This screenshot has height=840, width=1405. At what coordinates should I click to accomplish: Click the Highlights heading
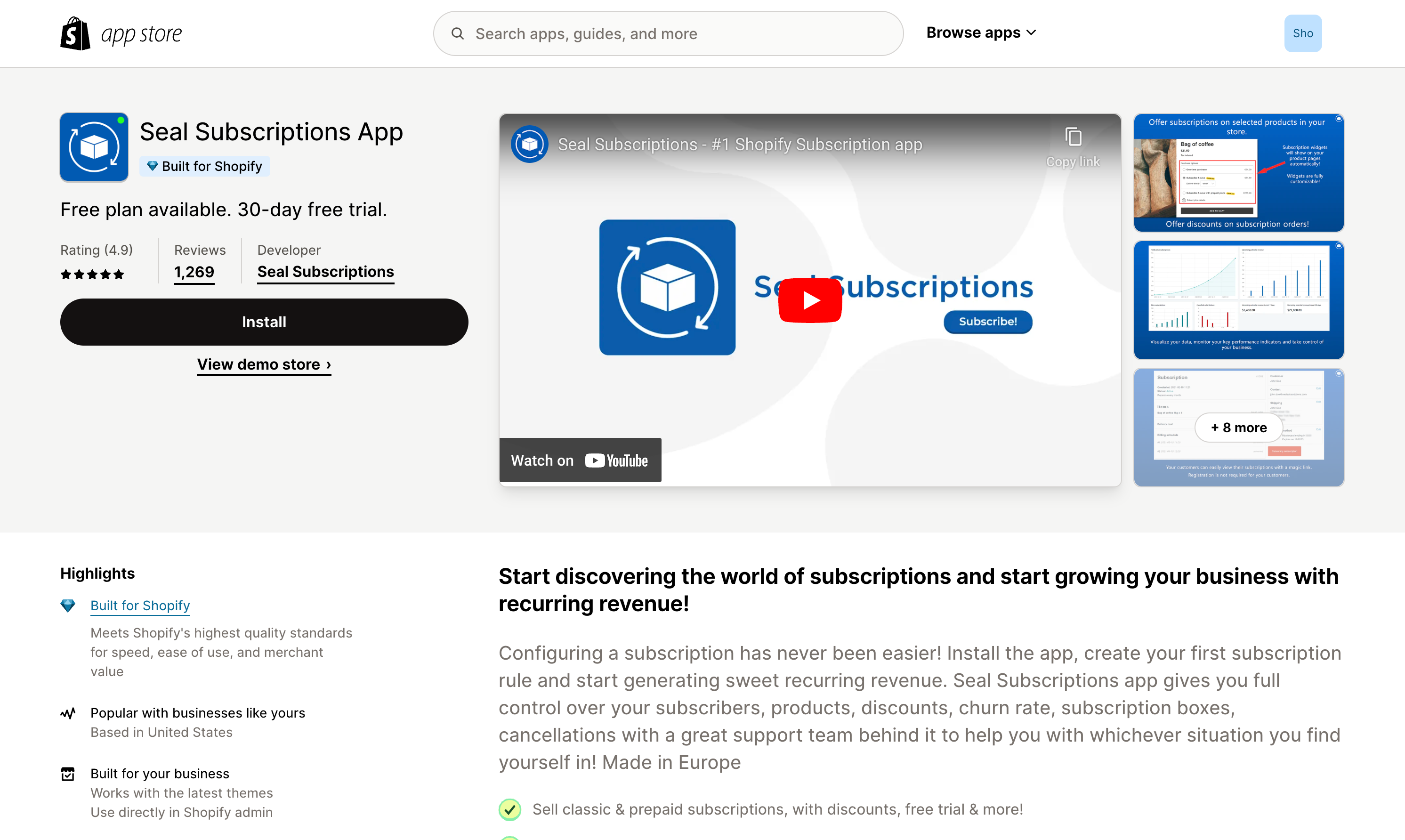click(97, 573)
